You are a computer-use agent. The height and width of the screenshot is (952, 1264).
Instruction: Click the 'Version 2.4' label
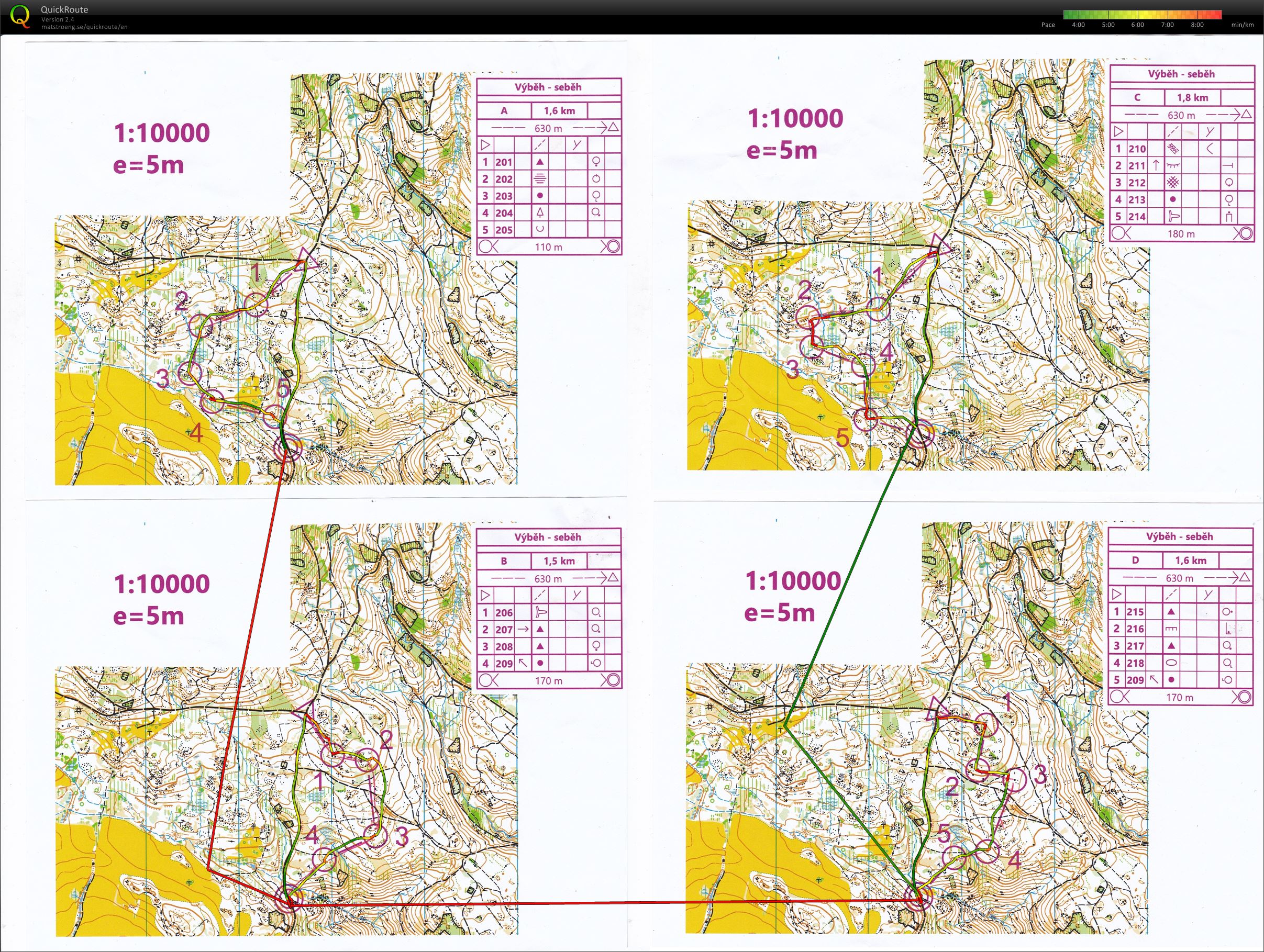pyautogui.click(x=57, y=19)
